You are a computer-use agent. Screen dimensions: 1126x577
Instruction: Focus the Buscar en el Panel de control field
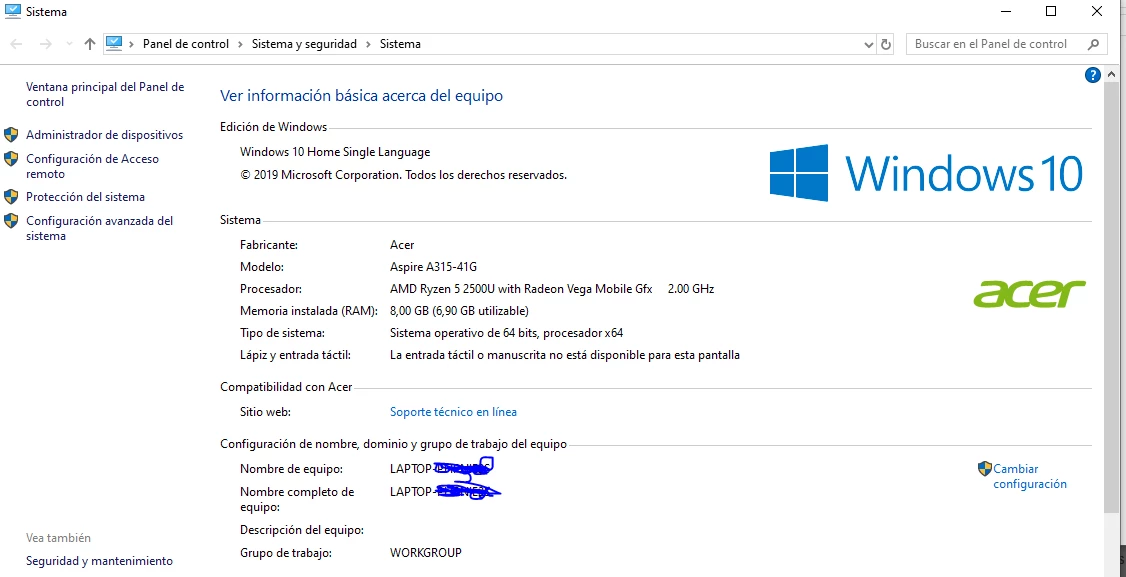[1005, 44]
